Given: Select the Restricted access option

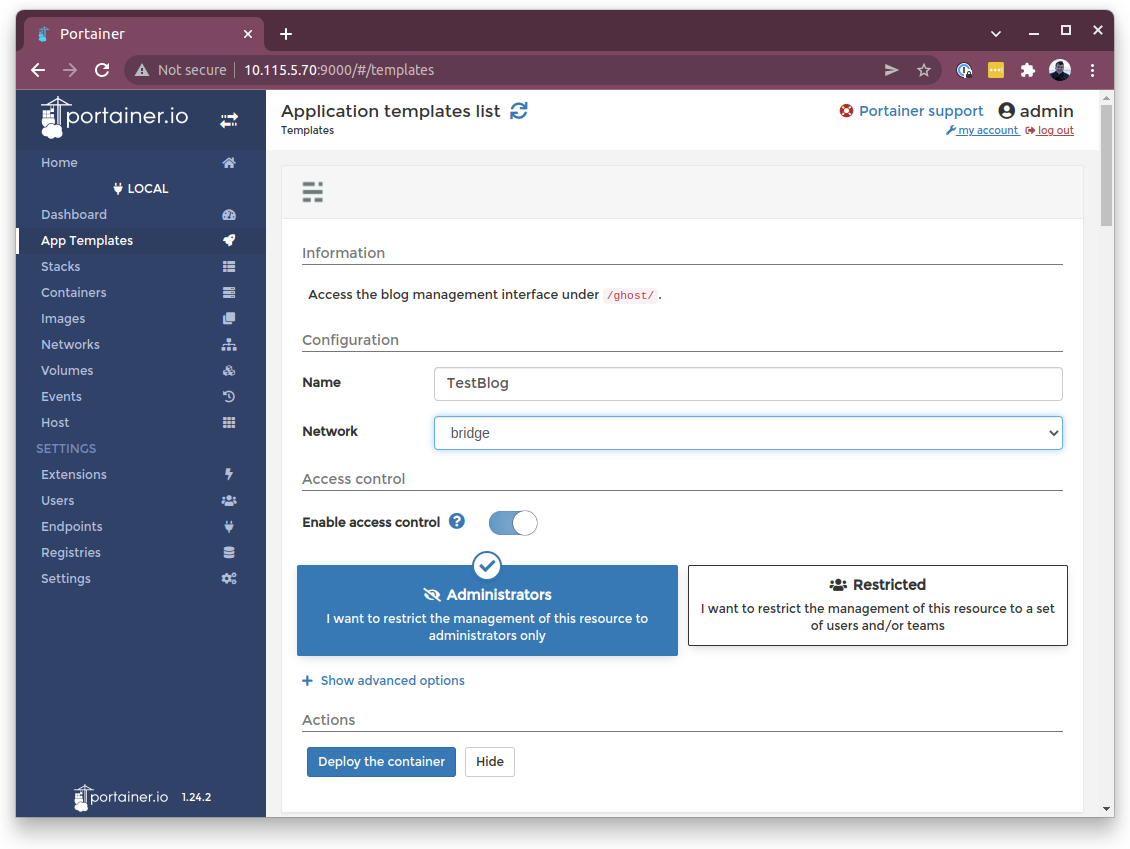Looking at the screenshot, I should [x=877, y=605].
